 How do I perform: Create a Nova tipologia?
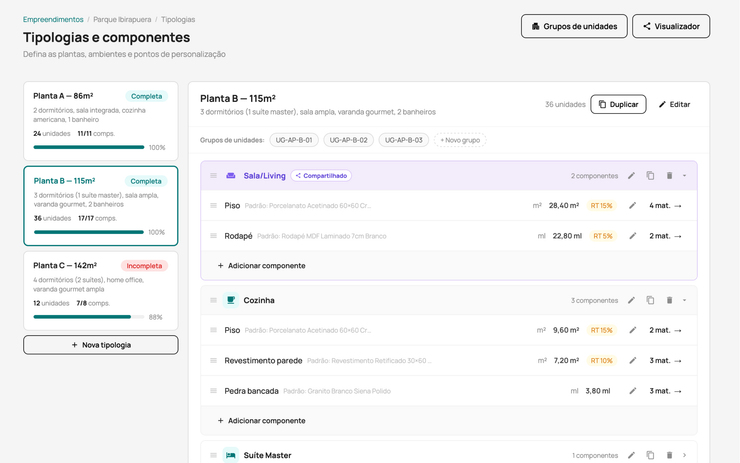(x=101, y=345)
